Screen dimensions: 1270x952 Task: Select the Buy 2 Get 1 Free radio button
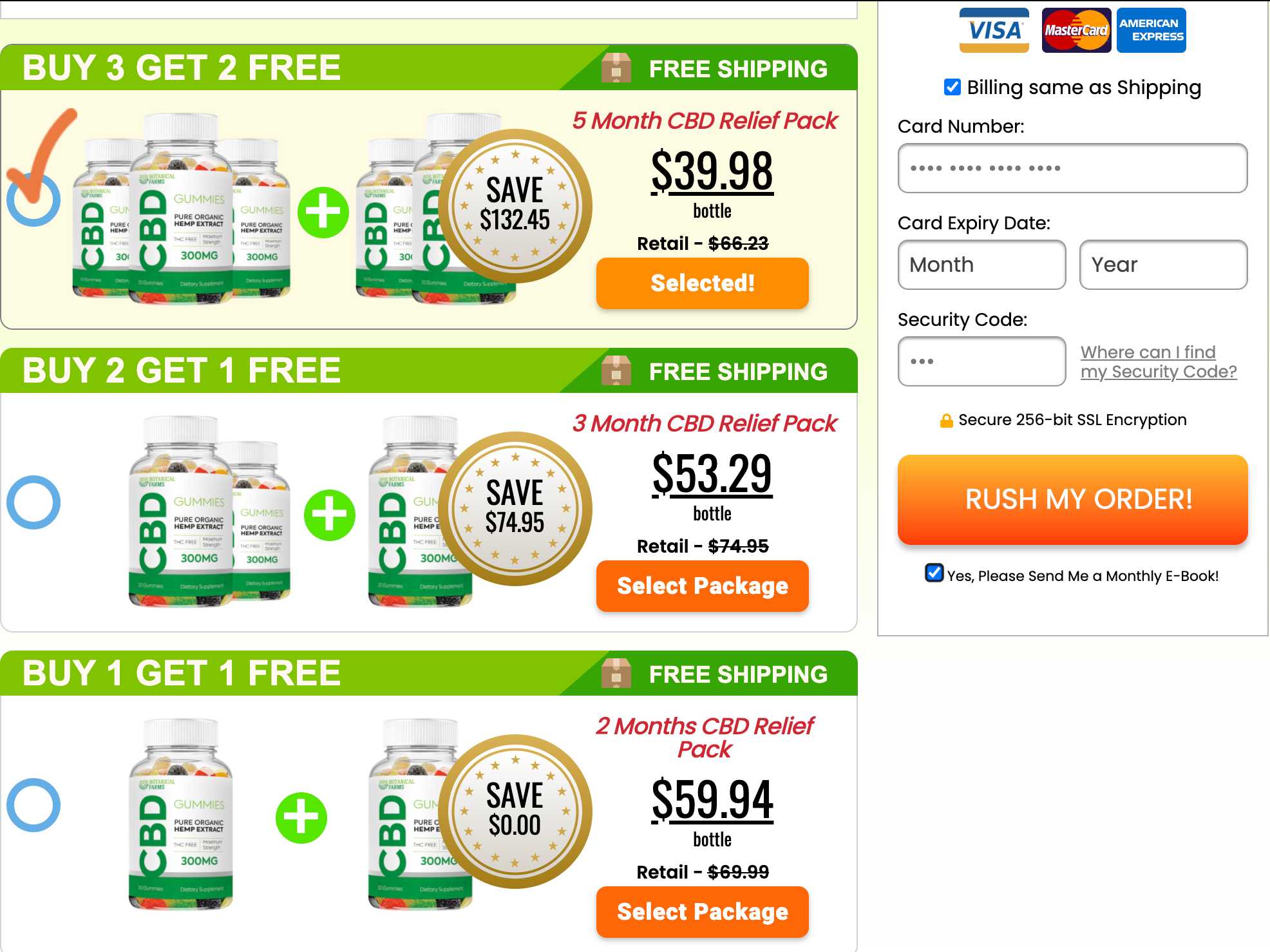coord(33,502)
